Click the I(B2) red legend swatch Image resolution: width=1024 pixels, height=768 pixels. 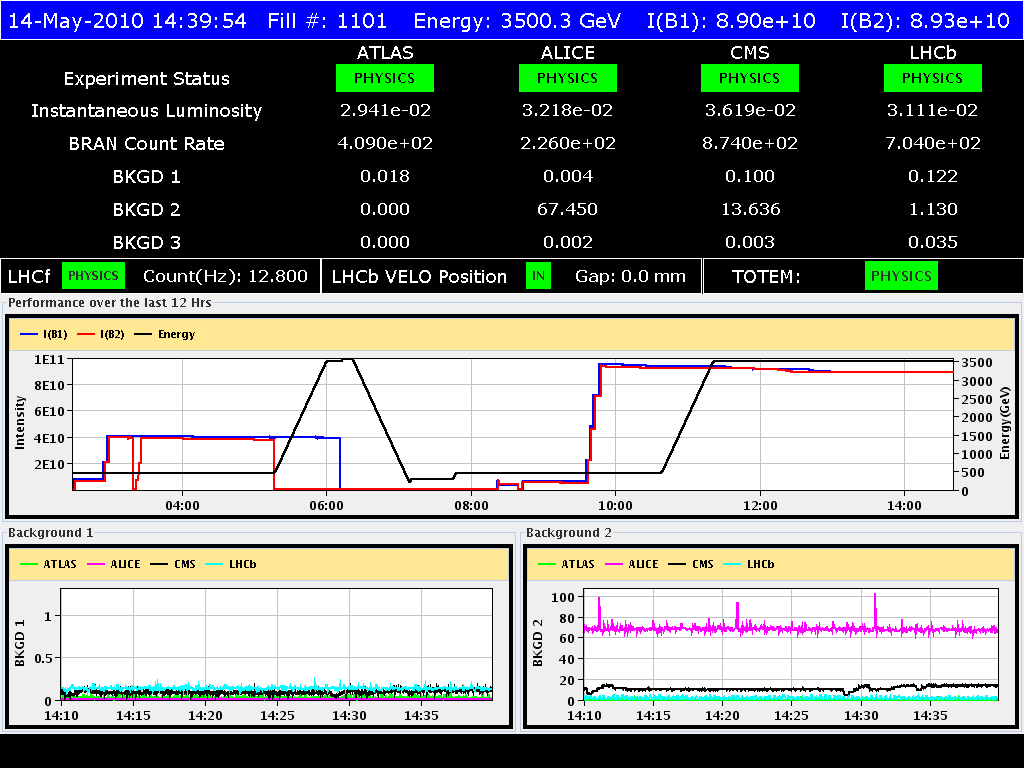coord(86,334)
